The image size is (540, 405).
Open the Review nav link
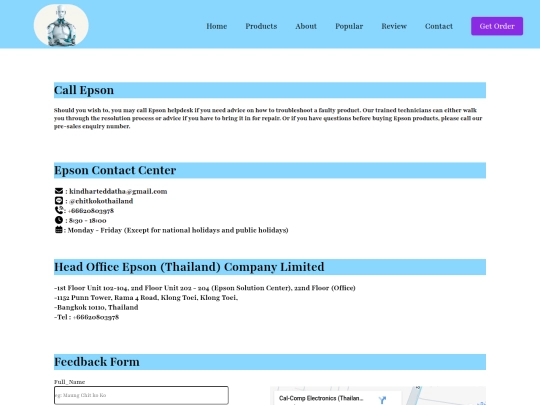click(x=394, y=26)
